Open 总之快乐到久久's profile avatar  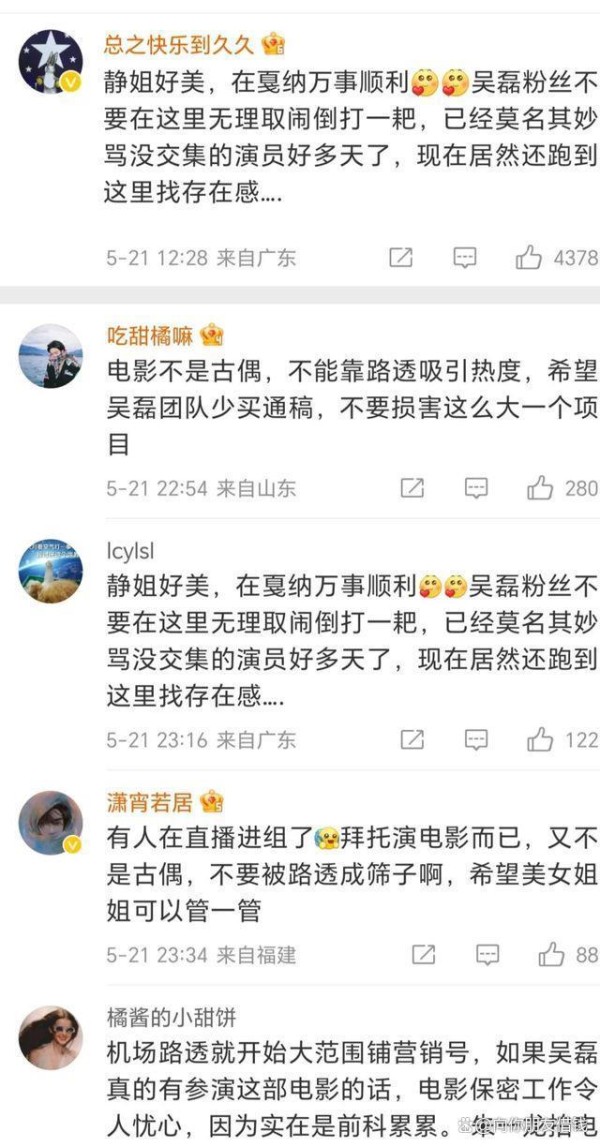click(x=50, y=61)
